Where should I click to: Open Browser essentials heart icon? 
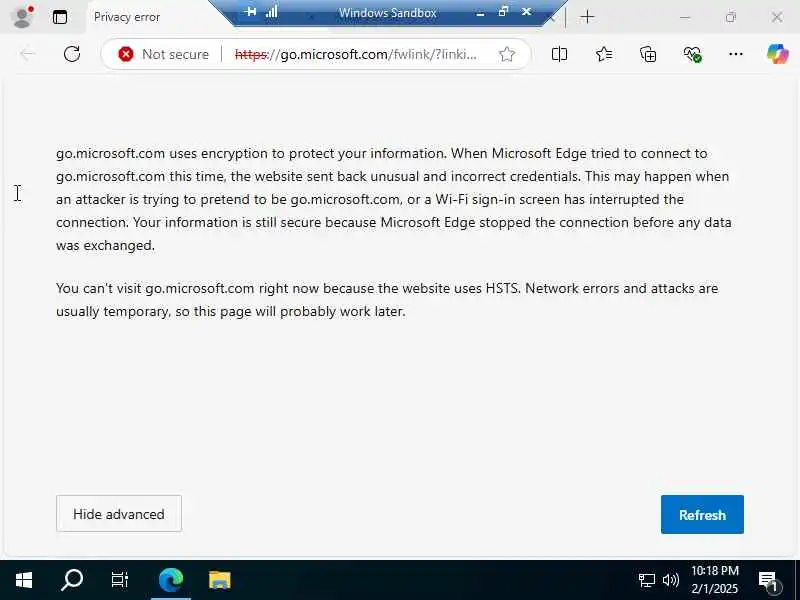point(692,54)
